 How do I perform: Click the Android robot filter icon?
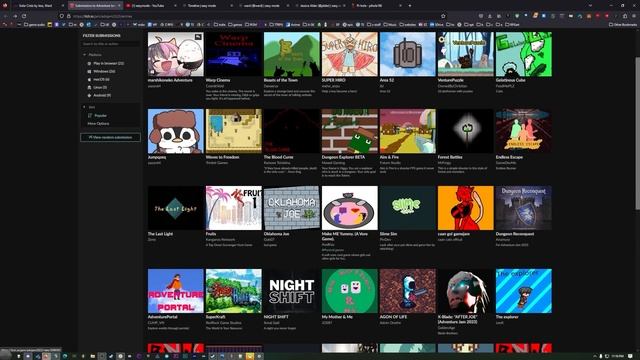[89, 95]
